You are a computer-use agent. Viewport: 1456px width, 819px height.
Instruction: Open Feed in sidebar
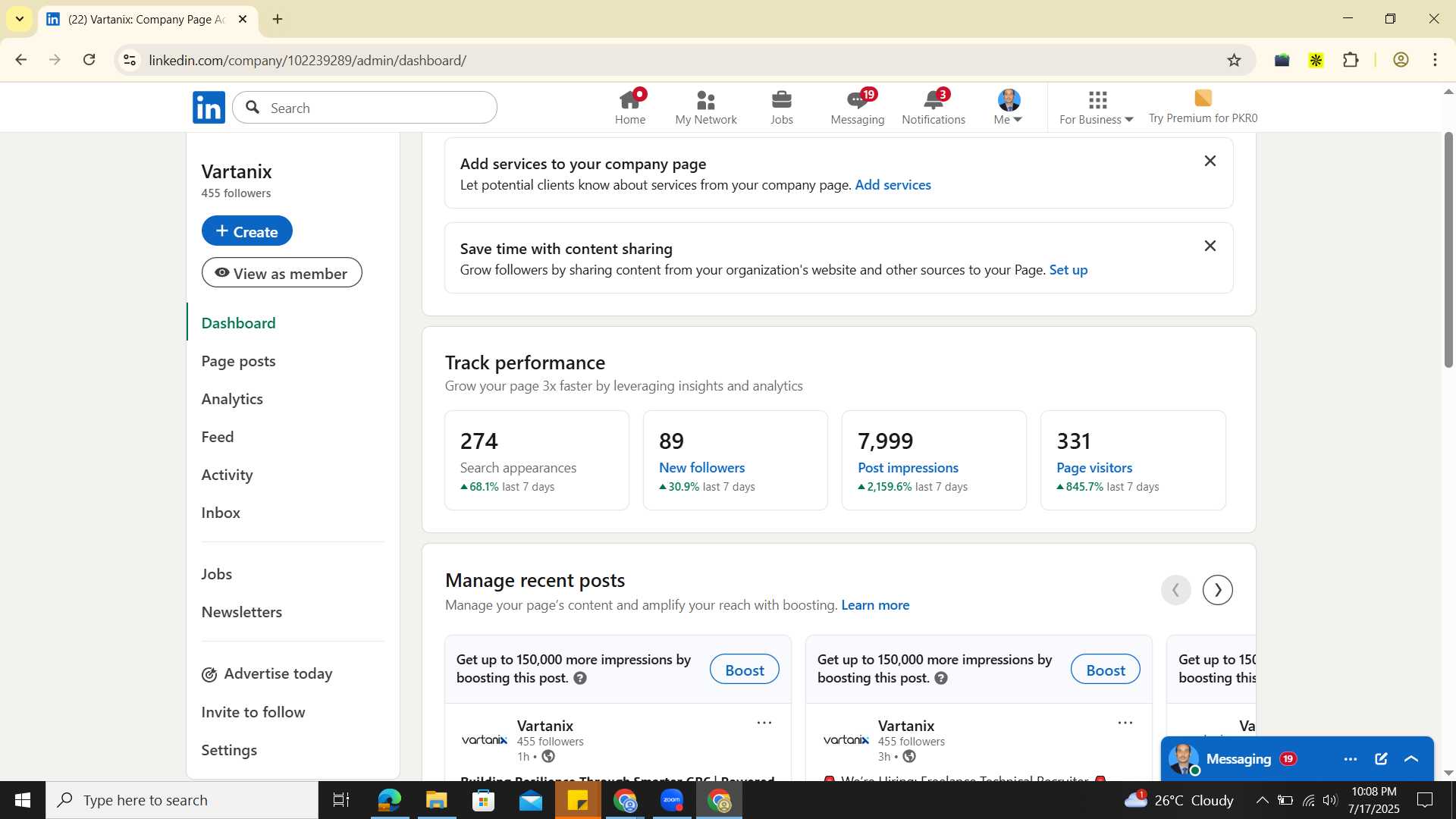point(218,437)
